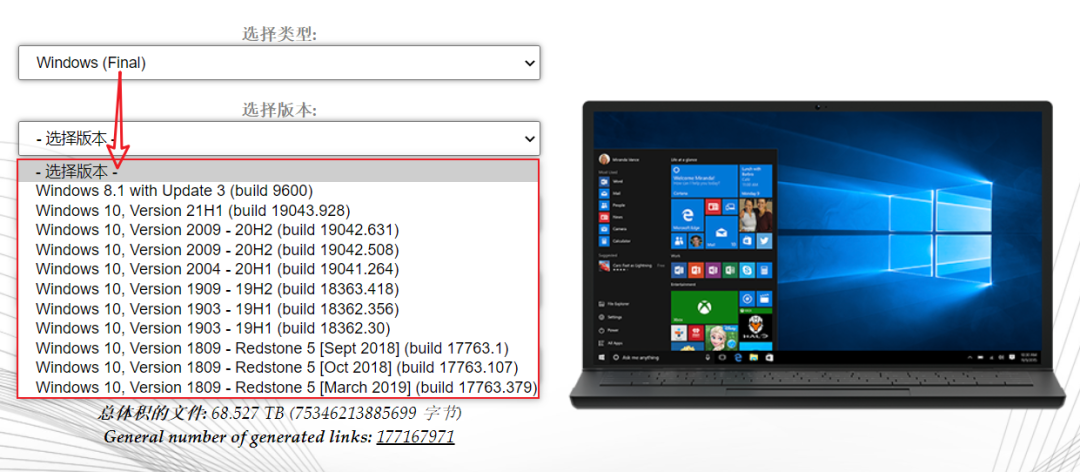This screenshot has width=1080, height=472.
Task: Open the generated links count 177167971 link
Action: tap(415, 437)
